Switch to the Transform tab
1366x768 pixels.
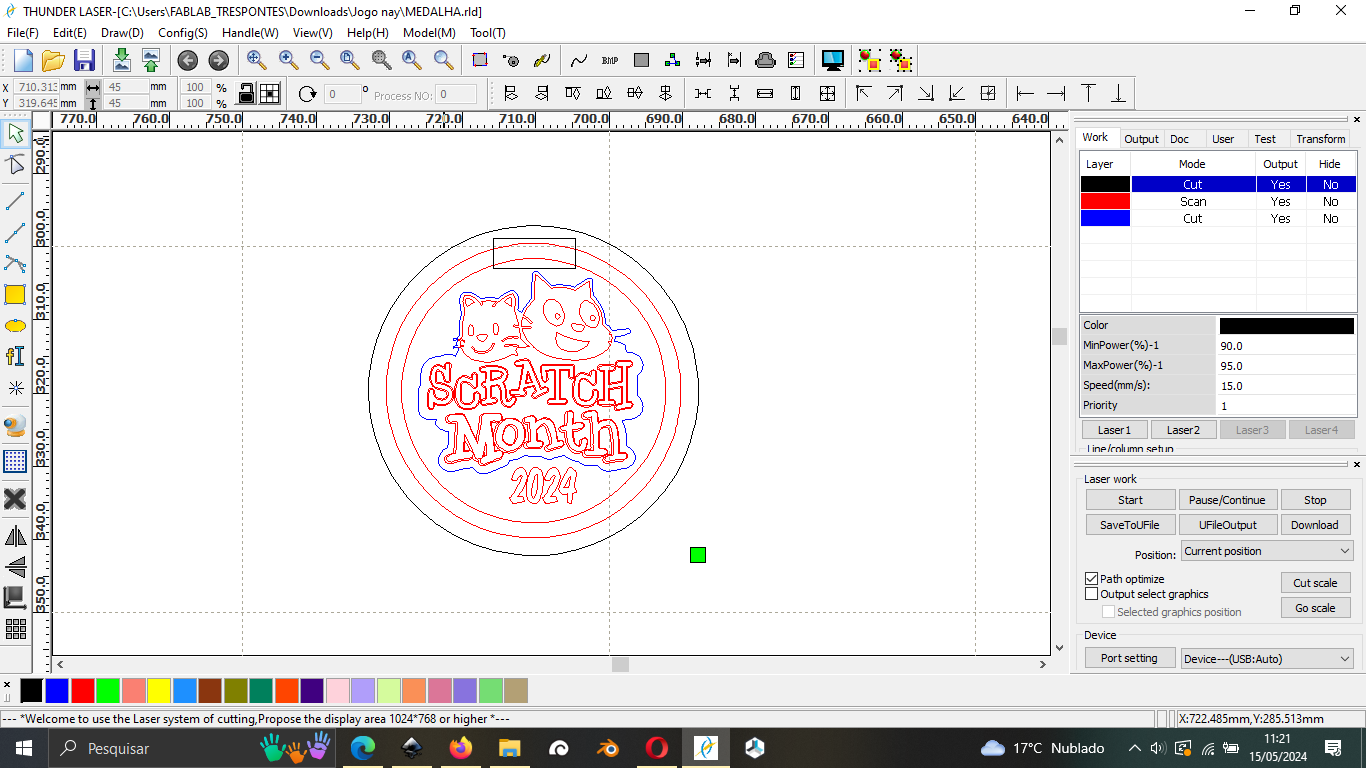pos(1321,139)
